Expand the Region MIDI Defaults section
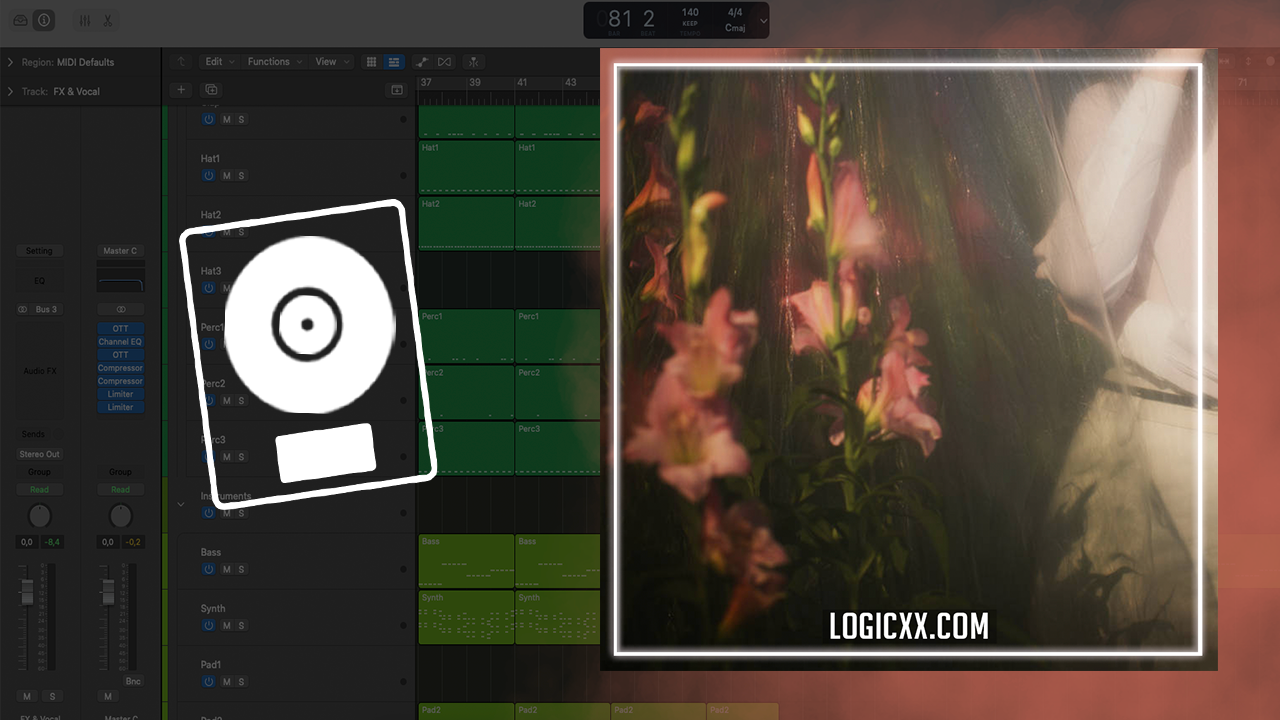Screen dimensions: 1280x720 [x=10, y=62]
